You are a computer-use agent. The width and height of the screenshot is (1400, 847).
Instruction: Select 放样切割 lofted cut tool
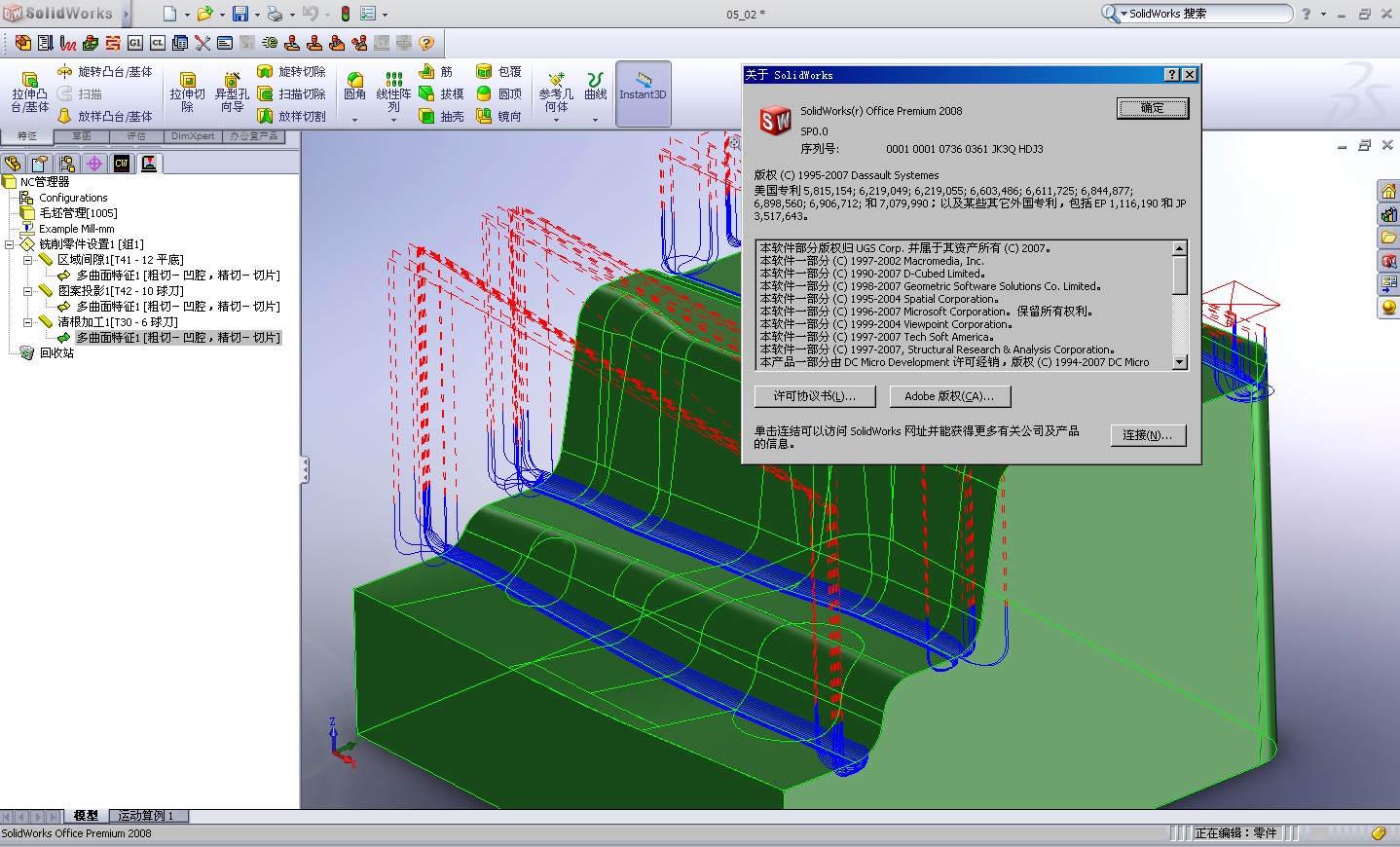click(291, 116)
